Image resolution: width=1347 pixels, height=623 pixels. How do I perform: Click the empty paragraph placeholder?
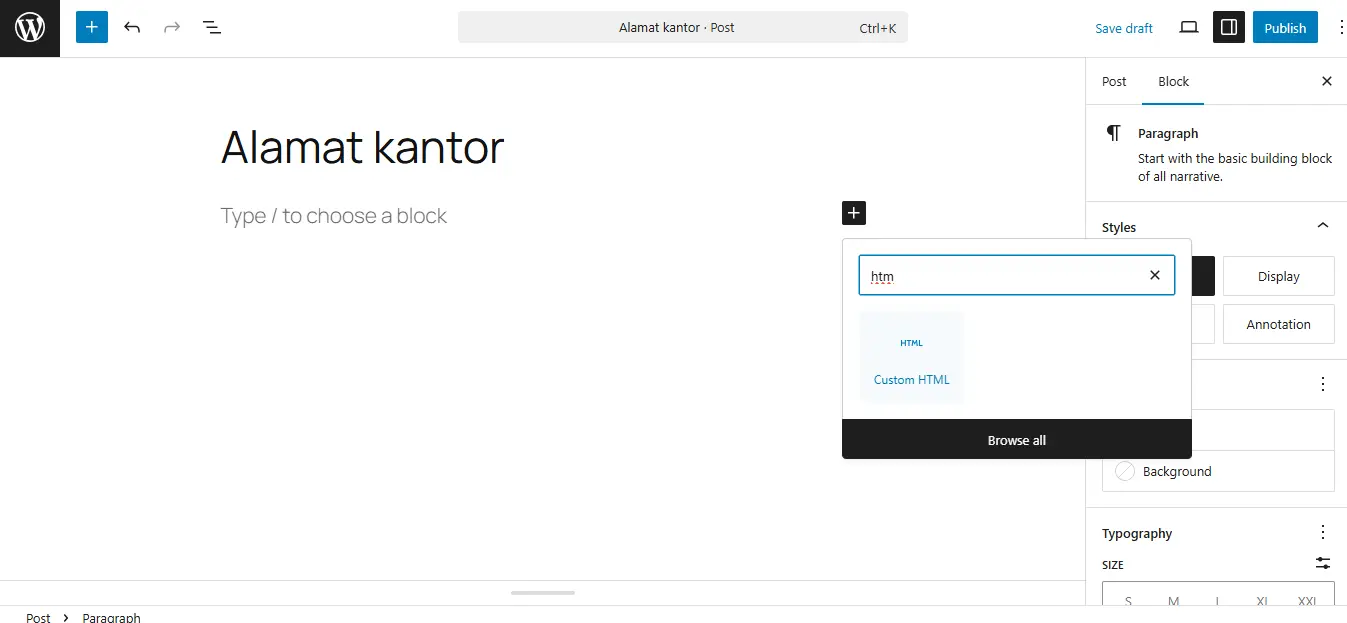coord(334,216)
